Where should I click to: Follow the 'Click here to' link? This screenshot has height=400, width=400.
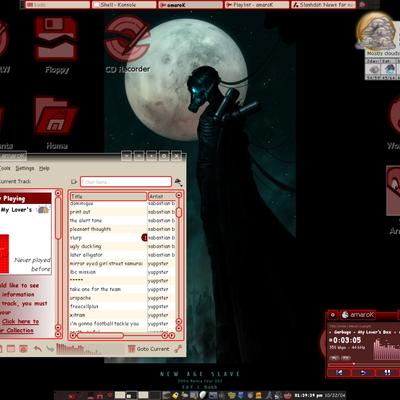coord(20,321)
